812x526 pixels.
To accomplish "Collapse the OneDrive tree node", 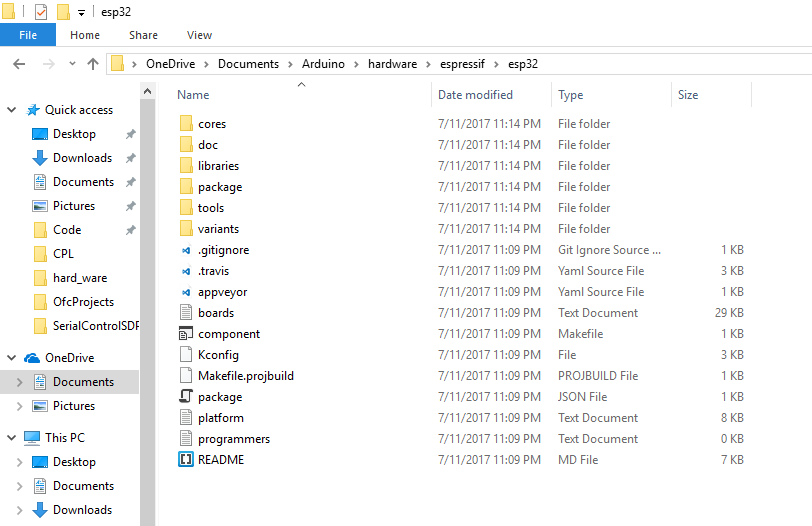I will (x=11, y=358).
